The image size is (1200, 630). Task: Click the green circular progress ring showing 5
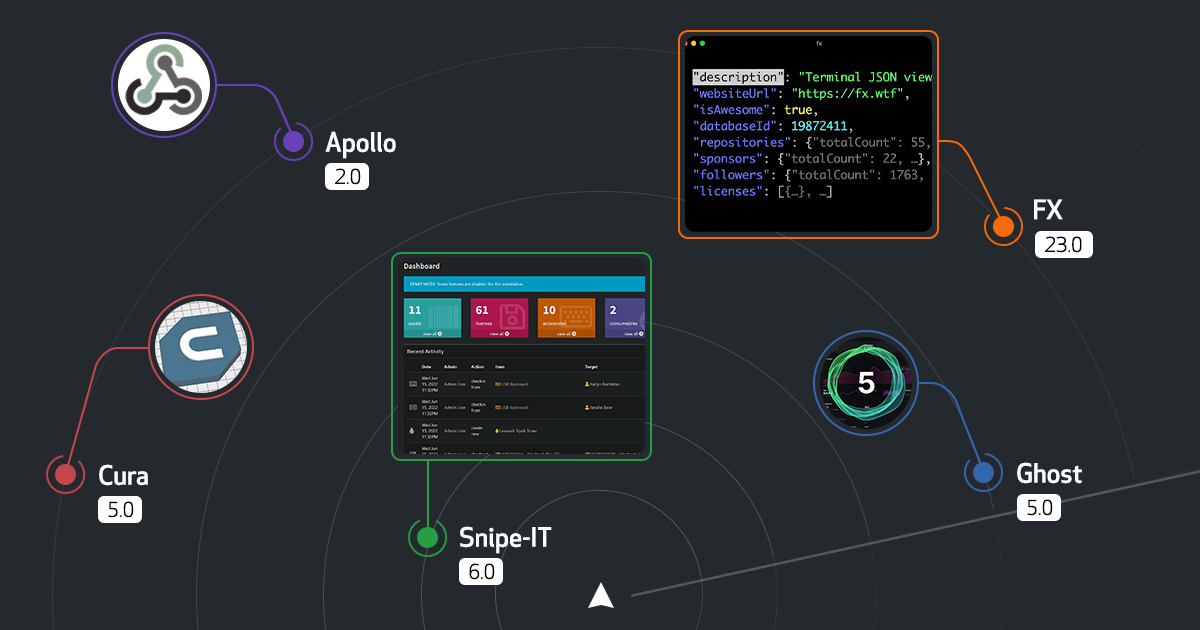click(865, 382)
